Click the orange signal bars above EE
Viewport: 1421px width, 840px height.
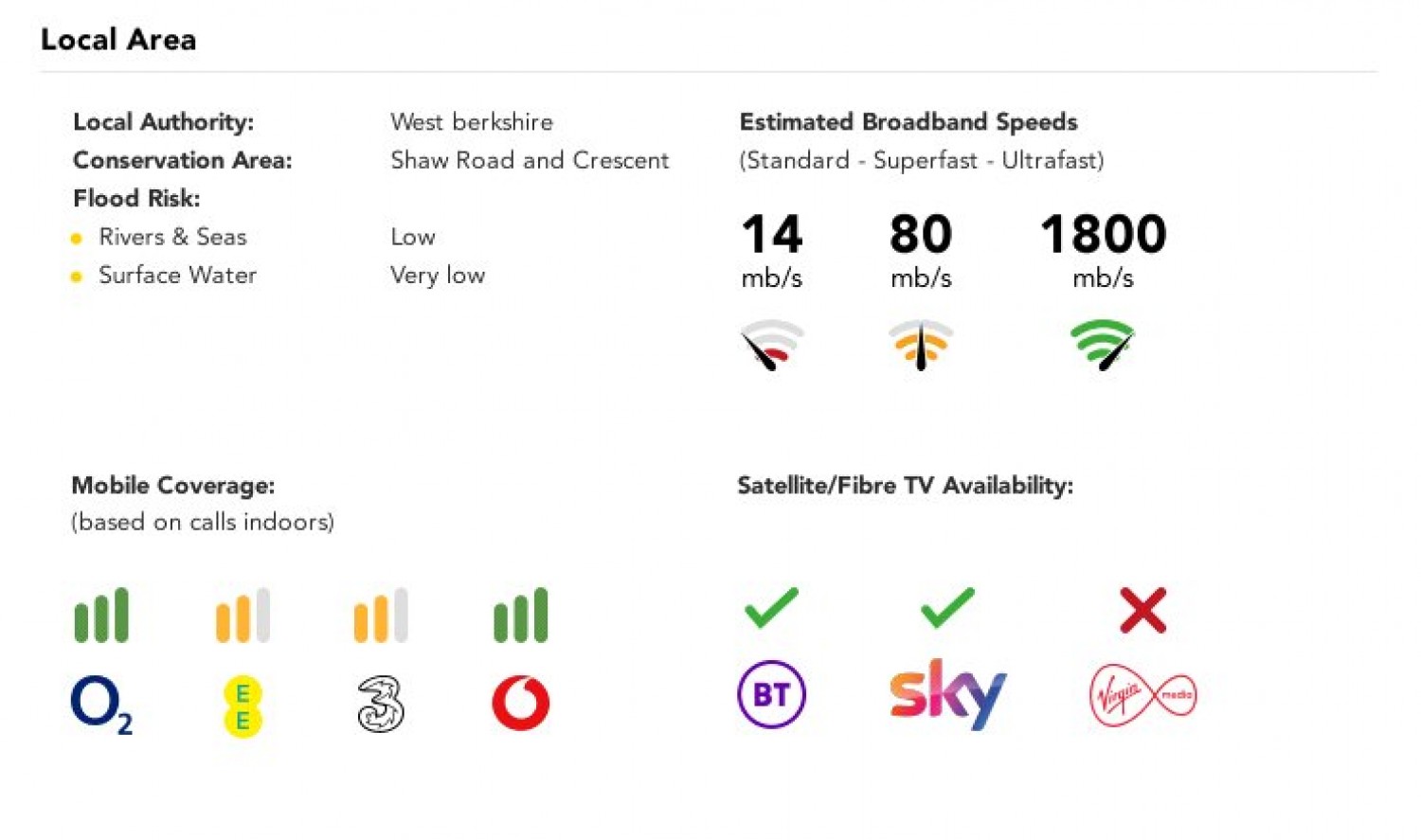pos(243,616)
